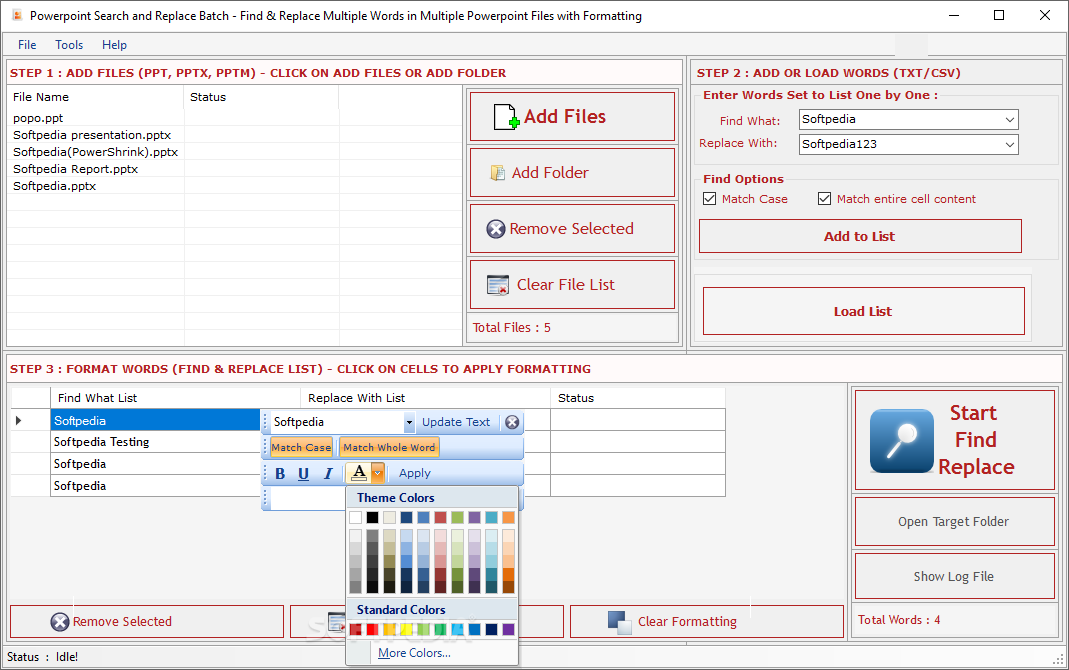Click the close X icon beside Update Text
Image resolution: width=1069 pixels, height=670 pixels.
512,422
